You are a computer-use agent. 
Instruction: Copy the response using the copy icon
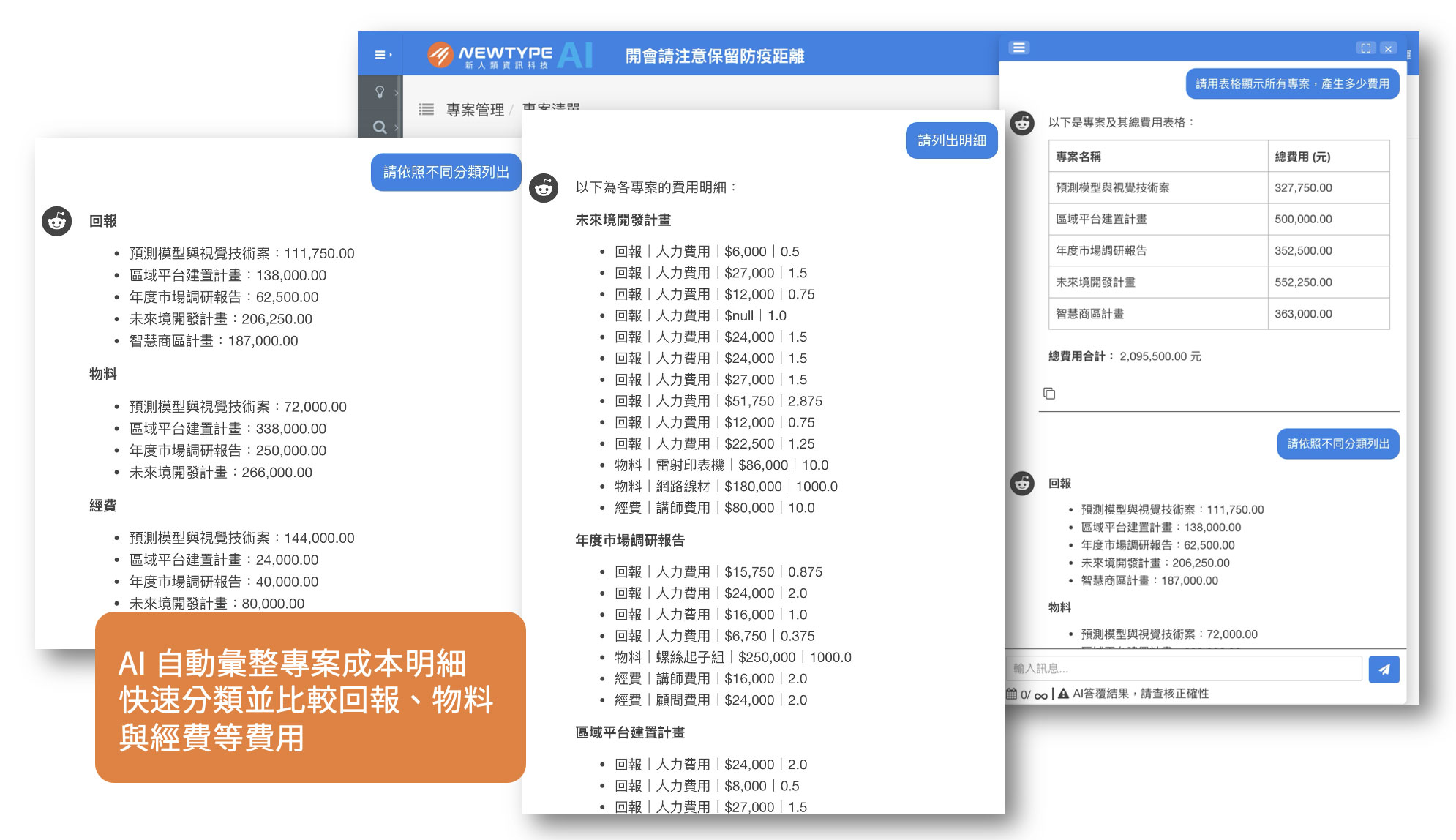tap(1048, 394)
